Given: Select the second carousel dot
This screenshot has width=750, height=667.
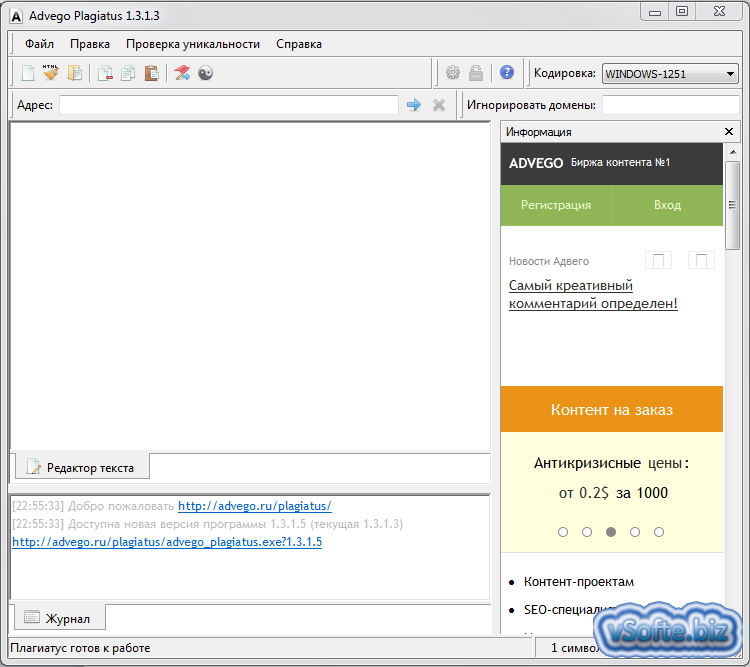Looking at the screenshot, I should pos(587,532).
